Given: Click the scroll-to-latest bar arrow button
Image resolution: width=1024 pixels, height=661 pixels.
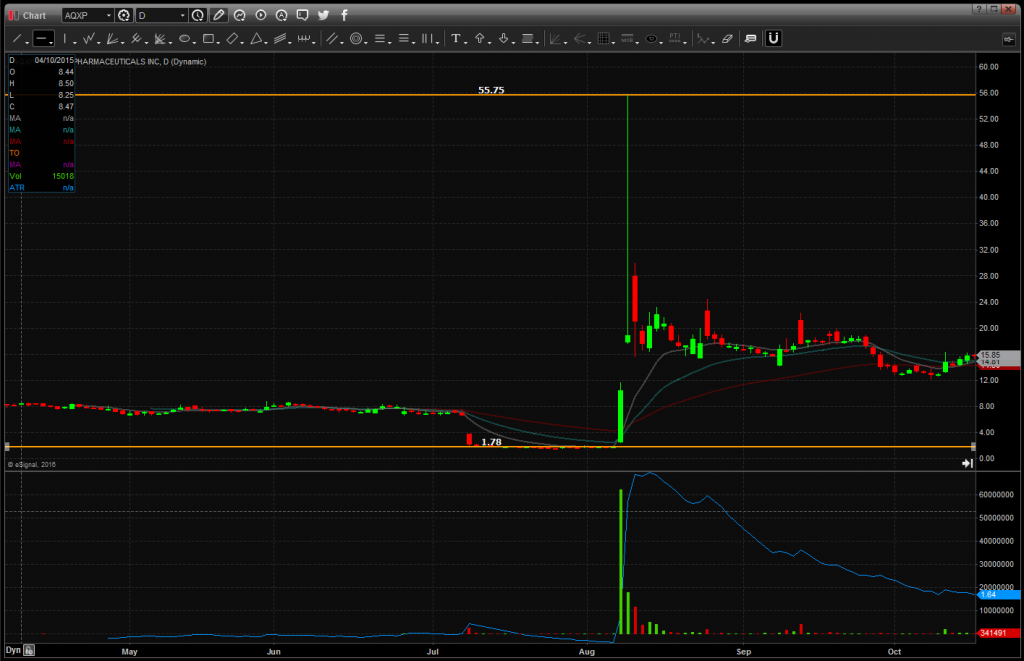Looking at the screenshot, I should pos(967,463).
